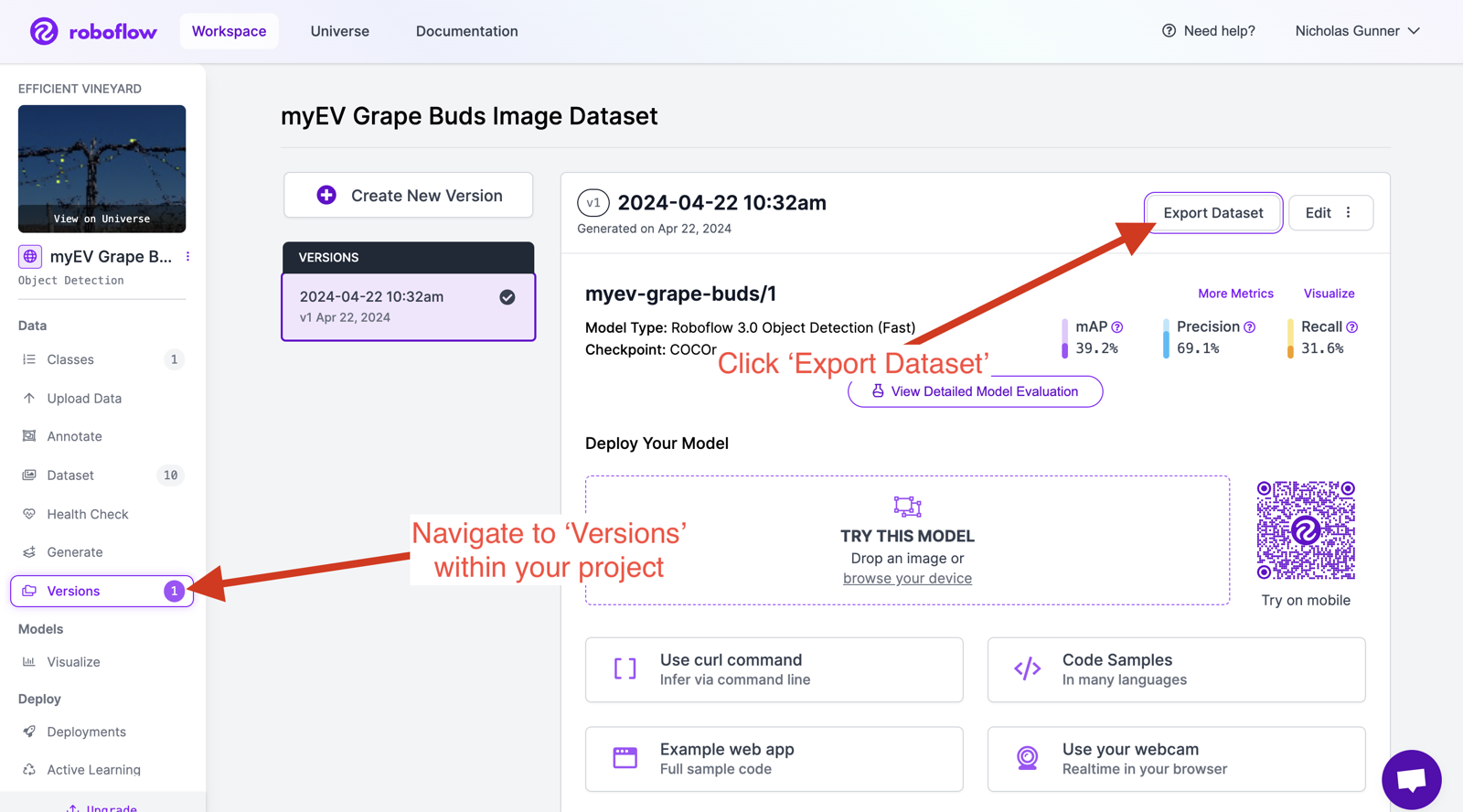Click the Recall help question icon
Screen dimensions: 1463x812
pos(1352,327)
